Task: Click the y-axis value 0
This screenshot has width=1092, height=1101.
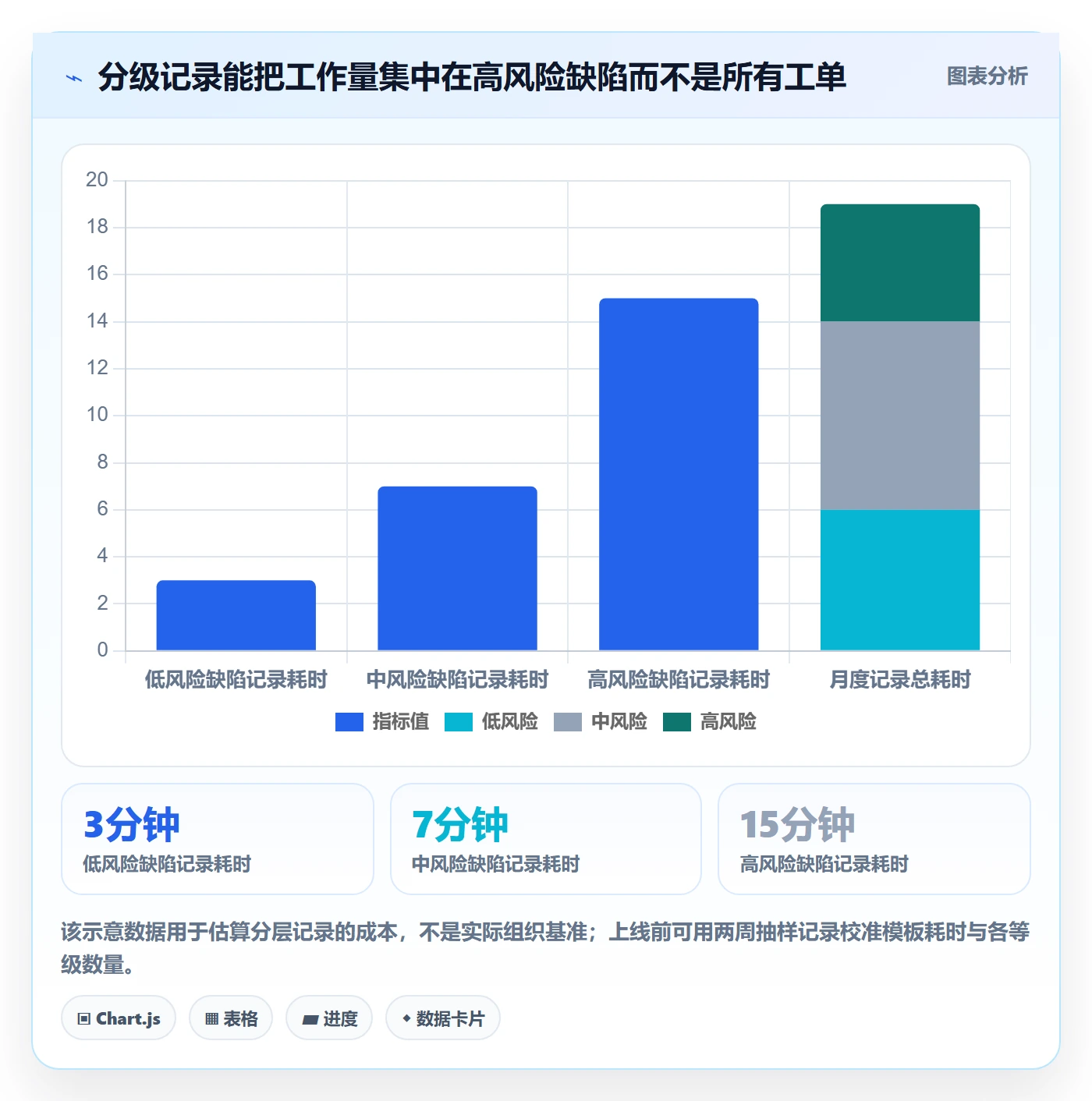Action: click(x=102, y=650)
